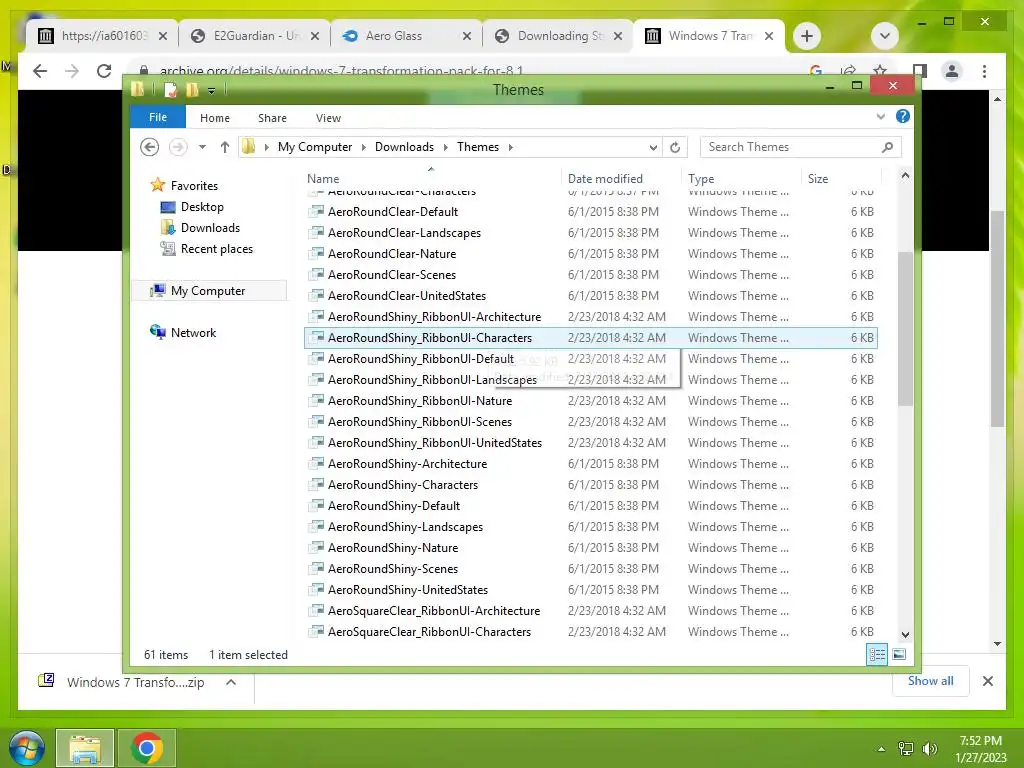Open Chrome profile avatar

point(952,71)
